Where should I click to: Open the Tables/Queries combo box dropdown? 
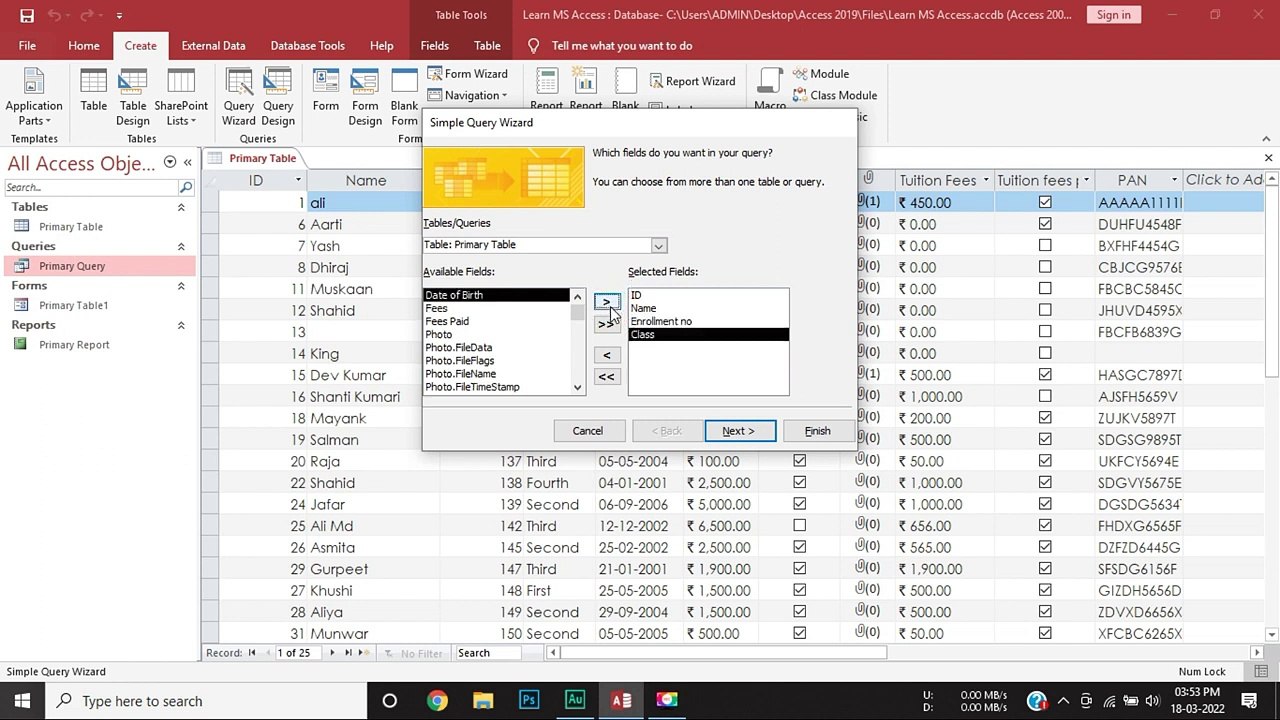pos(658,246)
